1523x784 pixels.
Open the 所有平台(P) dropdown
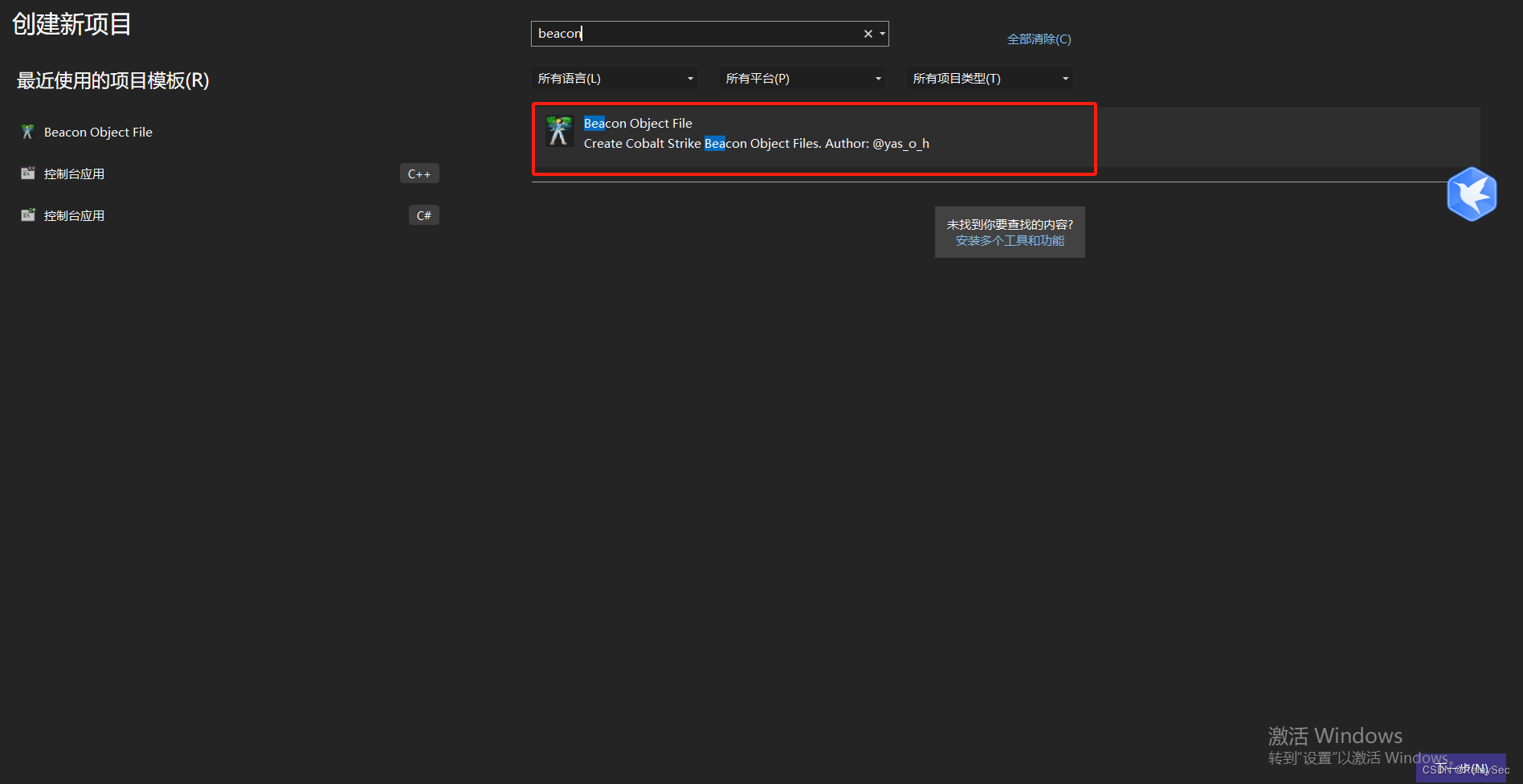(x=803, y=78)
